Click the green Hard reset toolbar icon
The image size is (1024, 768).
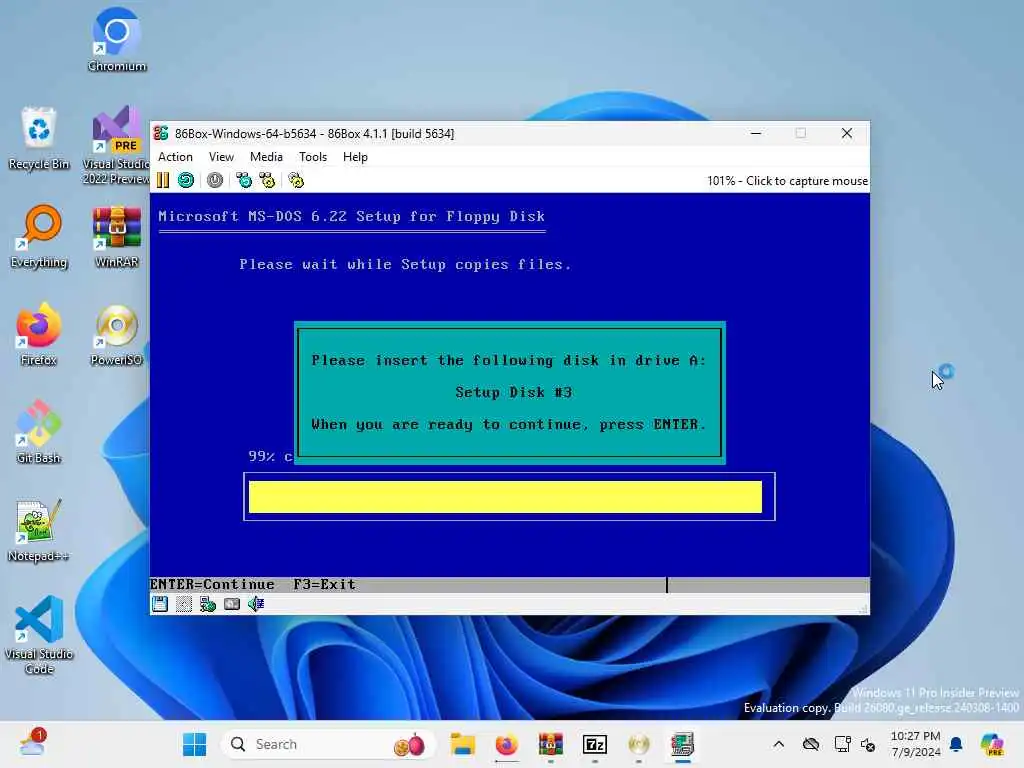[x=186, y=180]
